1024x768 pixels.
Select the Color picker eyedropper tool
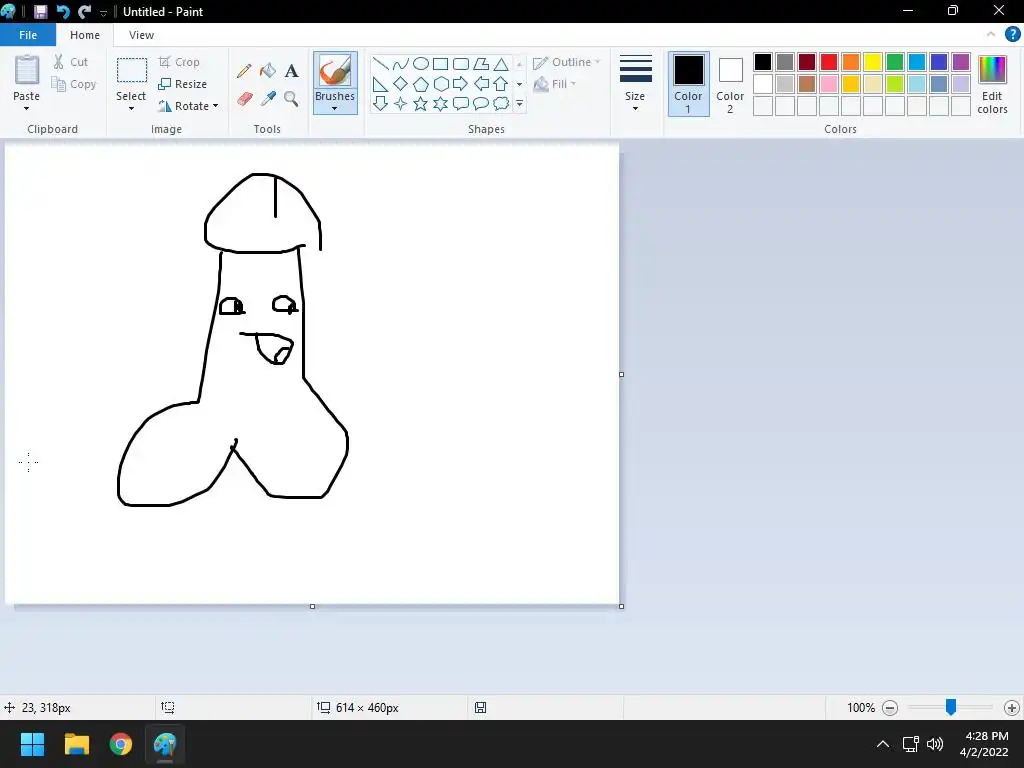coord(268,99)
